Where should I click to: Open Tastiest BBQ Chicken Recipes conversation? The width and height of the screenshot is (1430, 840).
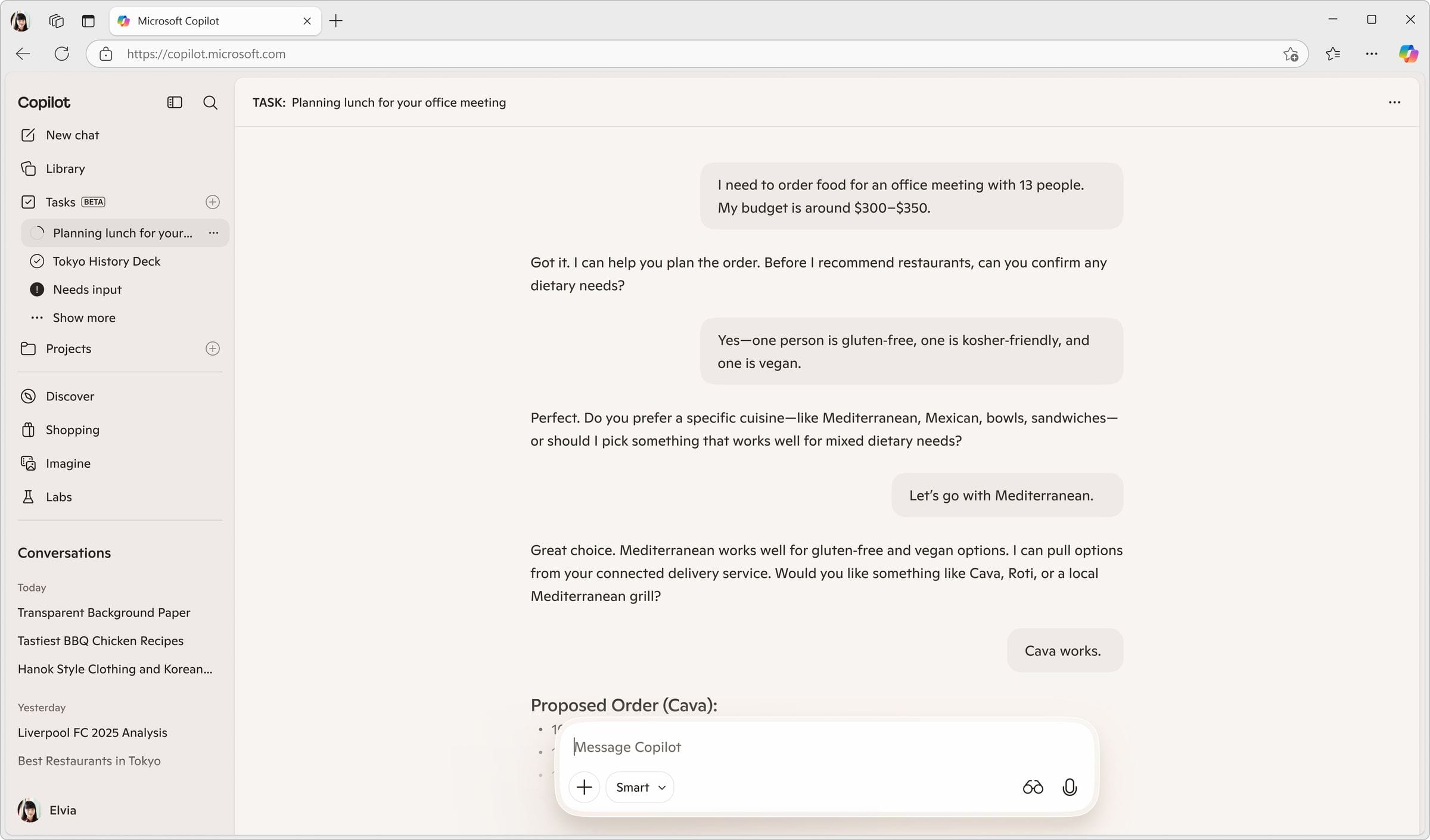point(101,640)
